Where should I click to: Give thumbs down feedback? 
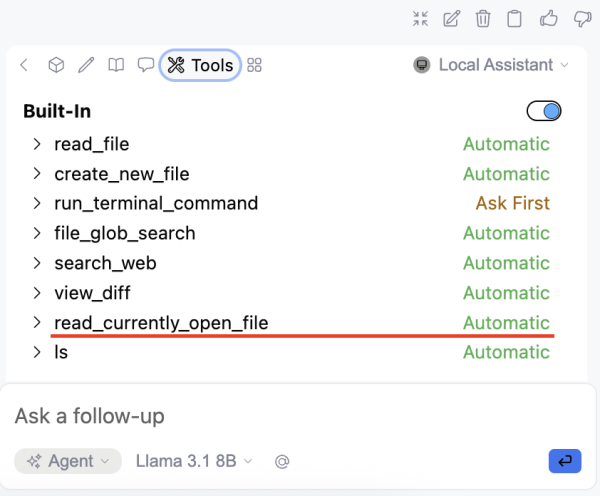[579, 18]
